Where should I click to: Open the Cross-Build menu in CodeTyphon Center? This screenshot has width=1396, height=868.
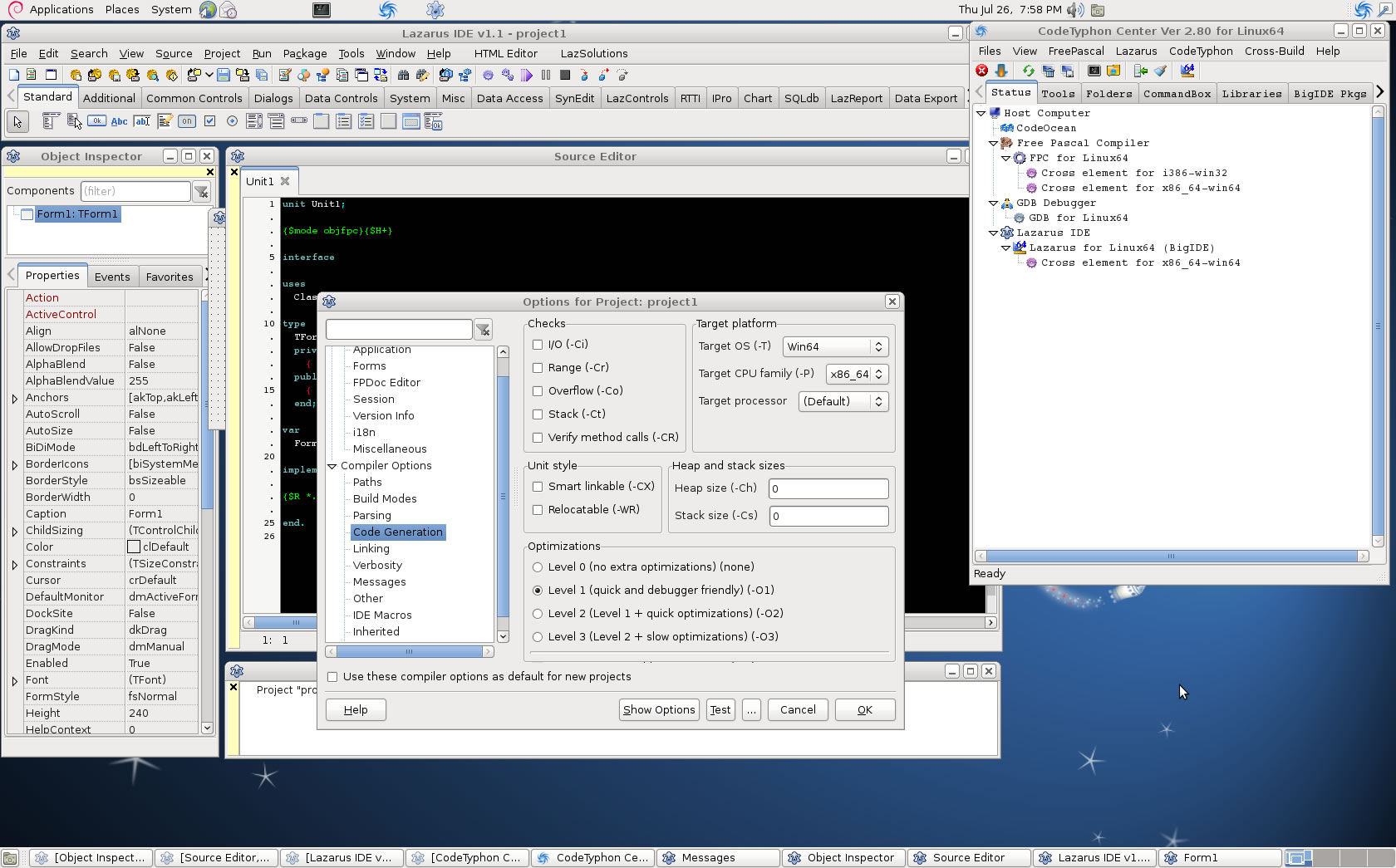click(1274, 51)
